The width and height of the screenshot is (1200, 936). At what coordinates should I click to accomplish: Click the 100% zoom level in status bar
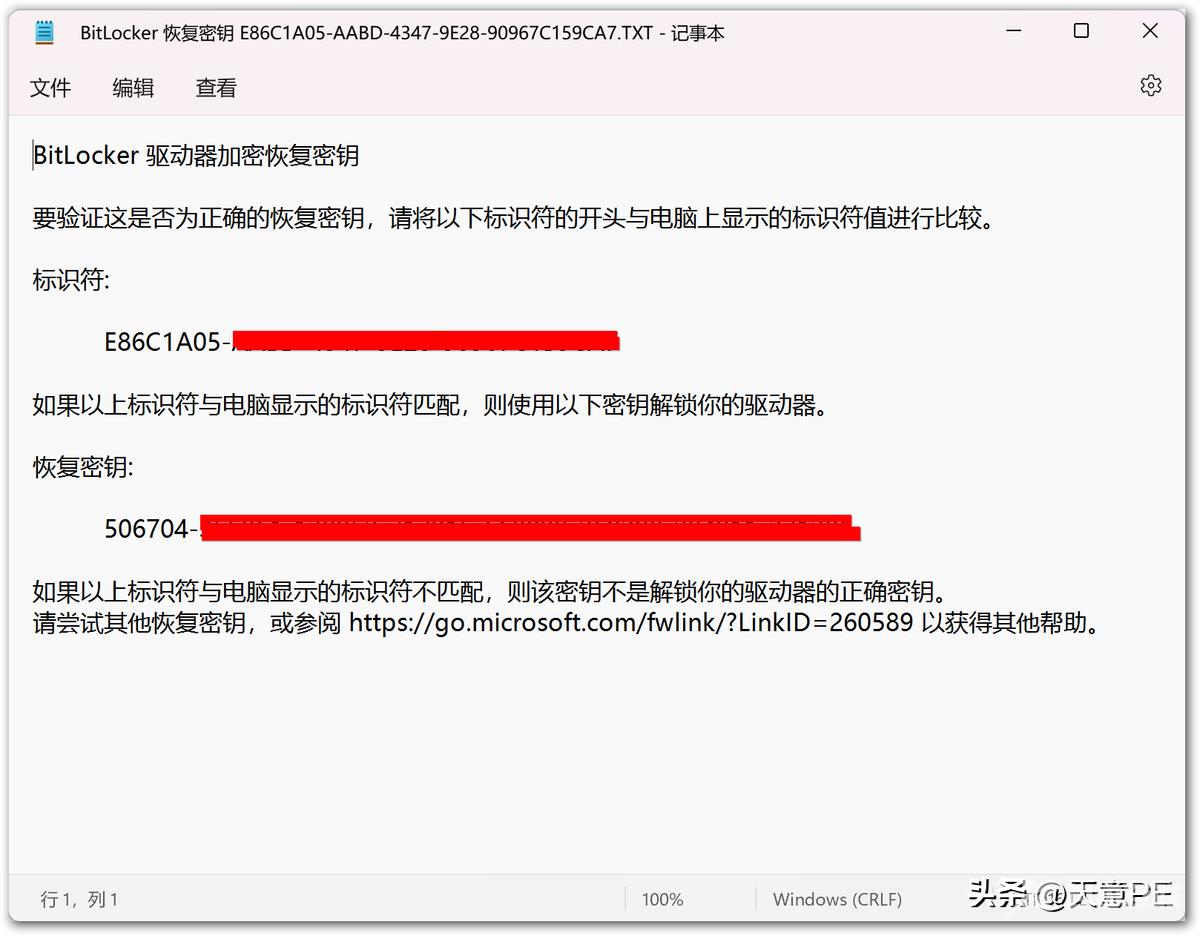(662, 899)
